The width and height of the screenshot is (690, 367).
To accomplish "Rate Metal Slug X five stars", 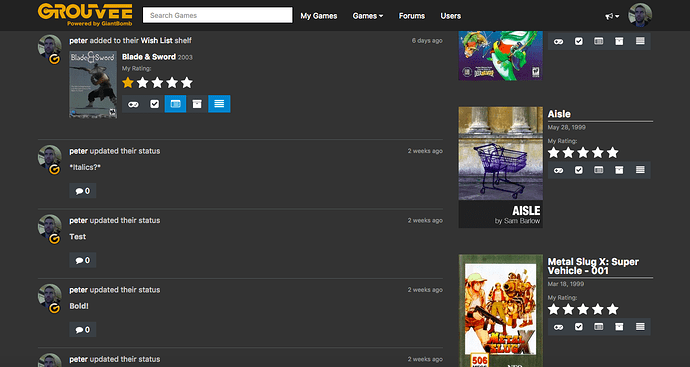I will 613,309.
